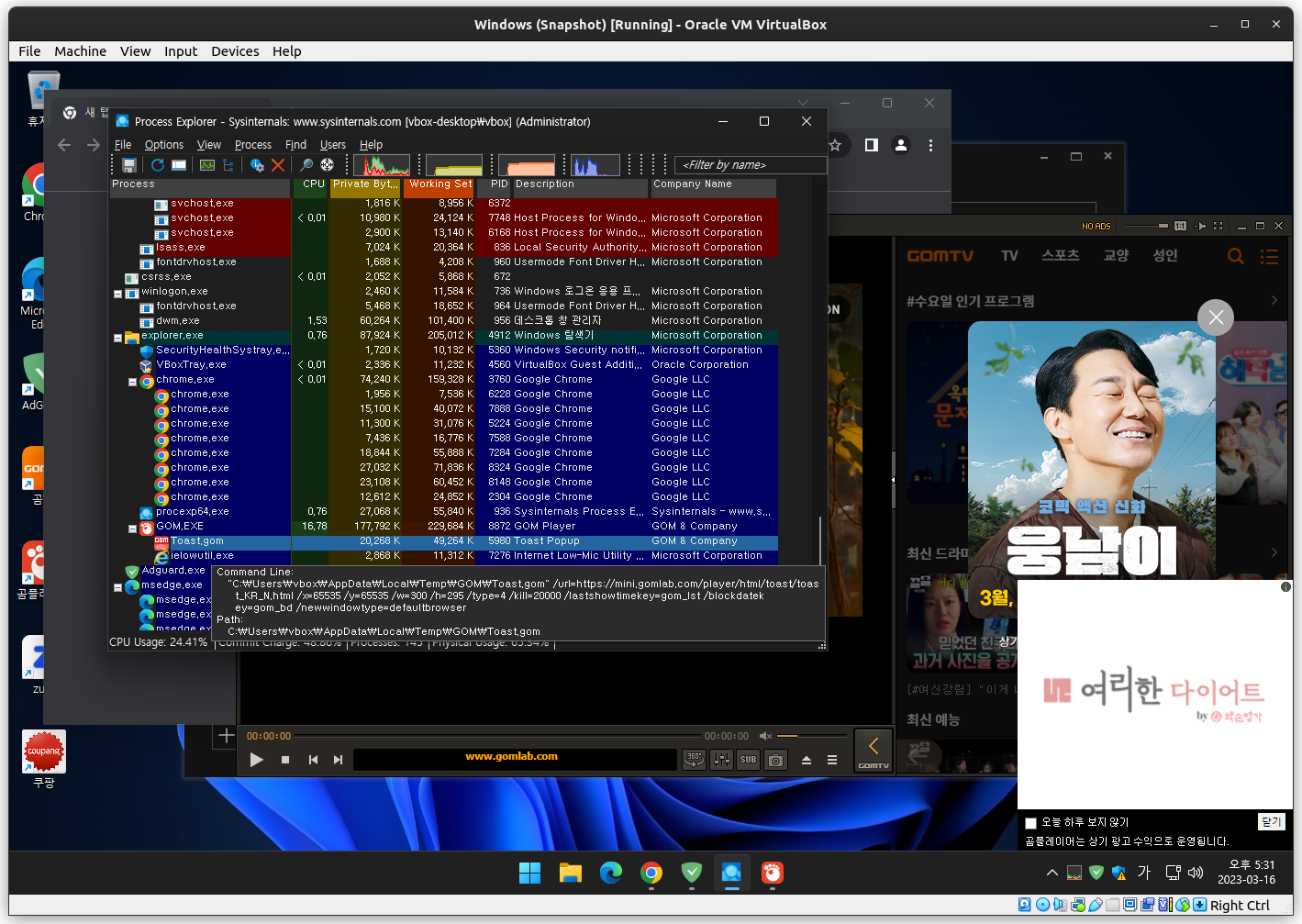Take a snapshot with GOM's camera icon
This screenshot has height=924, width=1302.
pyautogui.click(x=775, y=760)
